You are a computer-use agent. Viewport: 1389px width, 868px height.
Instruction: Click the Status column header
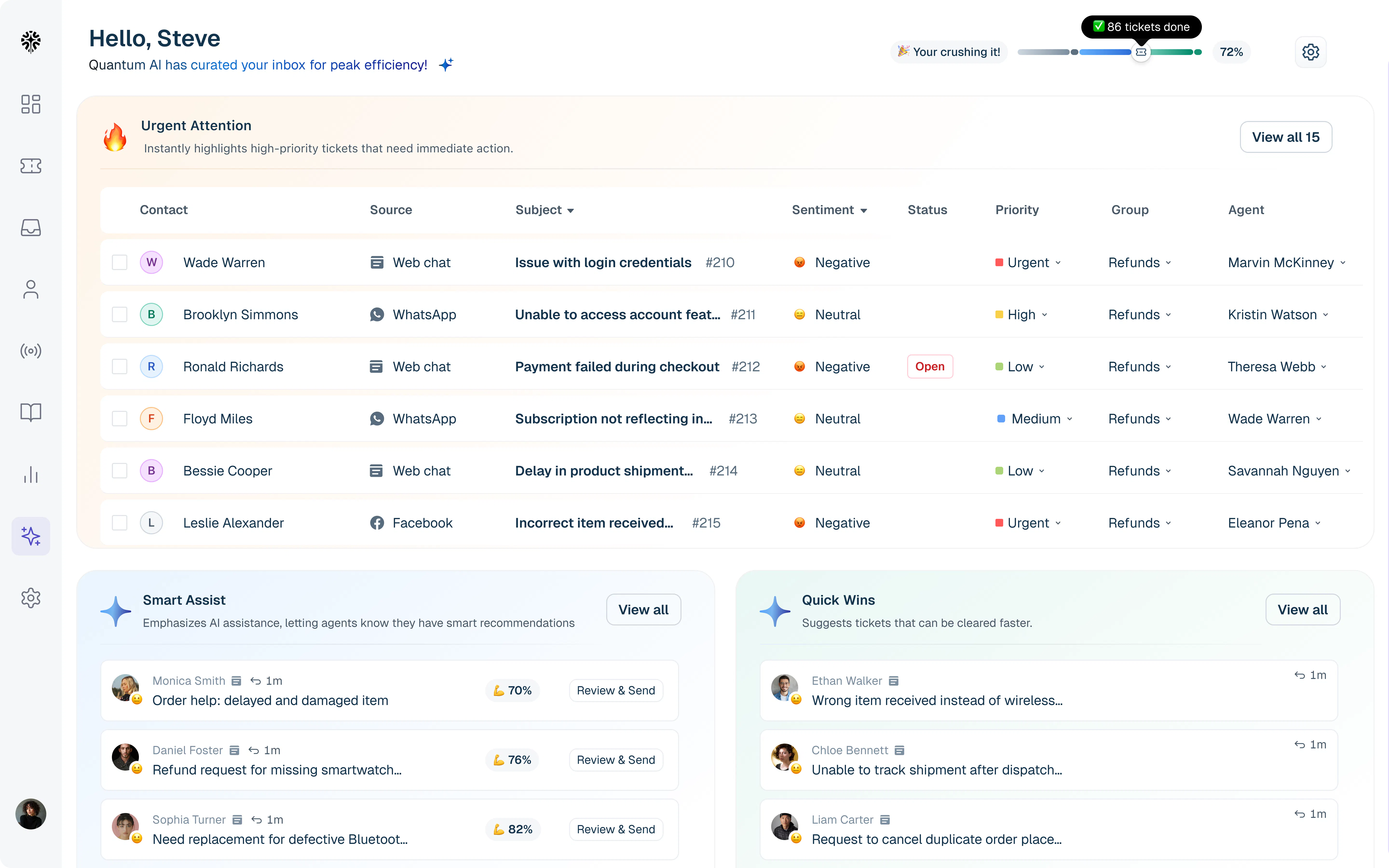click(x=927, y=210)
